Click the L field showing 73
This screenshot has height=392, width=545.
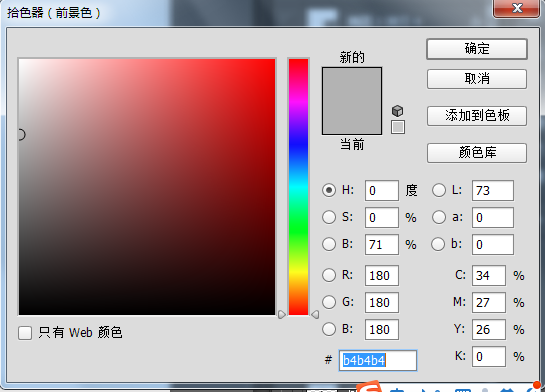(493, 190)
